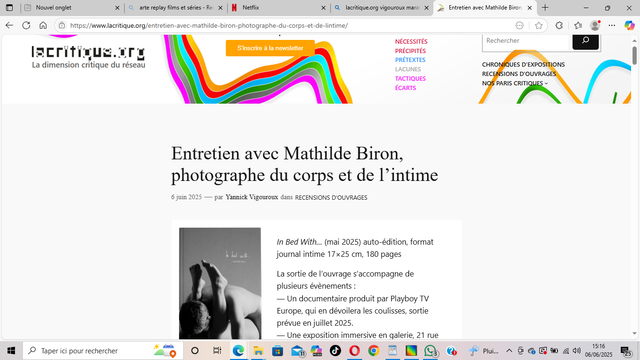This screenshot has width=640, height=360.
Task: Open Mail app from taskbar
Action: coord(297,351)
